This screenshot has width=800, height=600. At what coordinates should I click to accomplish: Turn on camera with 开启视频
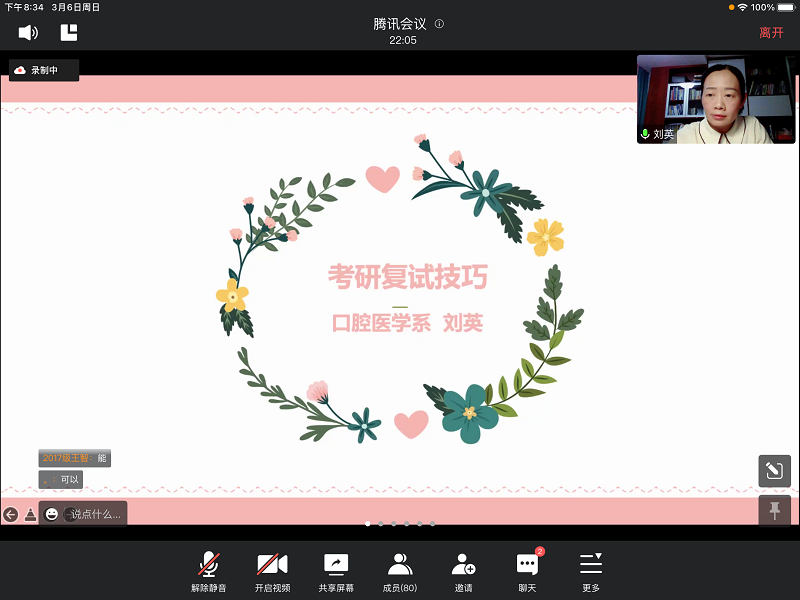tap(272, 572)
